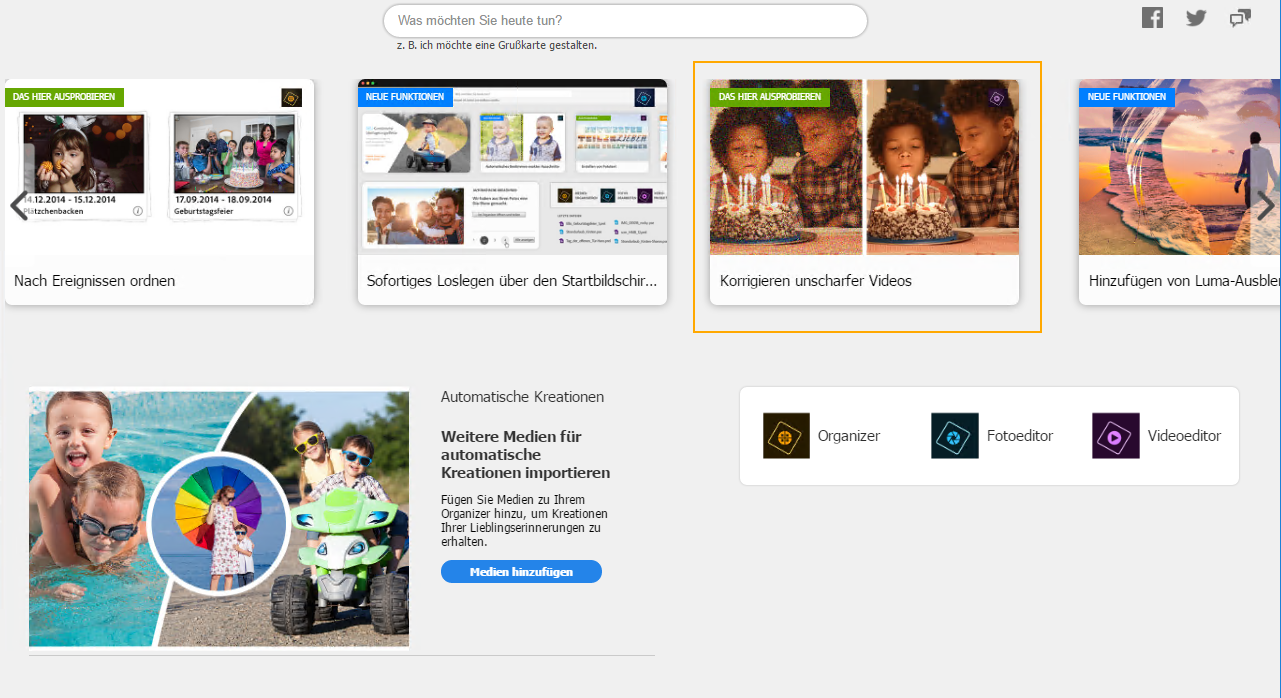Click the 'Korrigieren unscharfer Videos' title

pyautogui.click(x=816, y=281)
